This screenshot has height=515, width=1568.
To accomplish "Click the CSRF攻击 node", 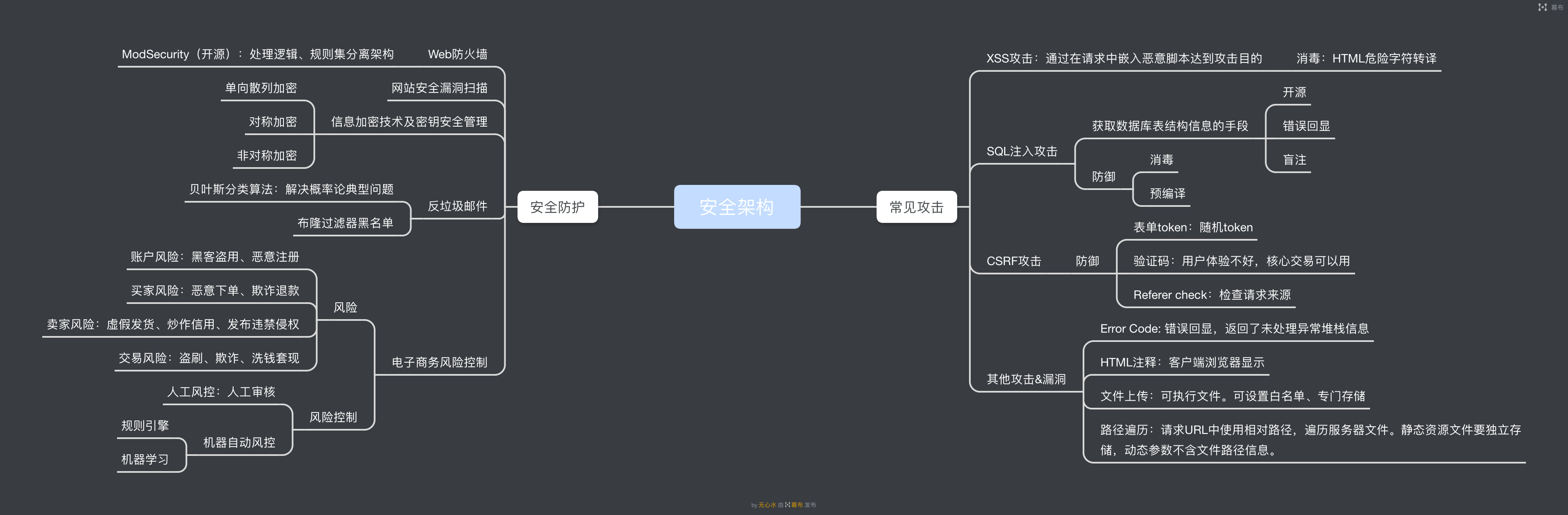I will point(1013,261).
